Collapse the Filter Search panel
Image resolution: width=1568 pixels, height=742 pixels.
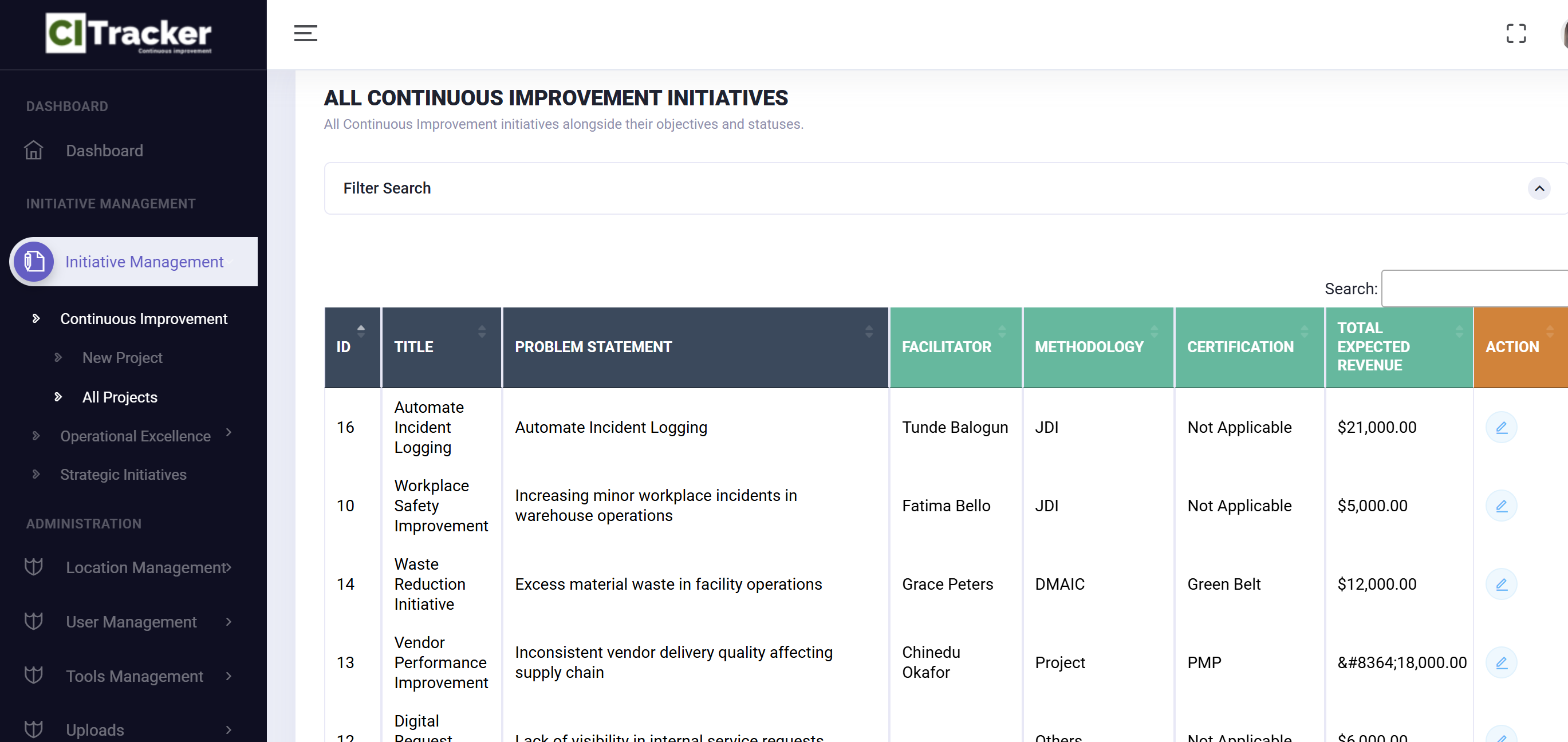click(x=1538, y=189)
